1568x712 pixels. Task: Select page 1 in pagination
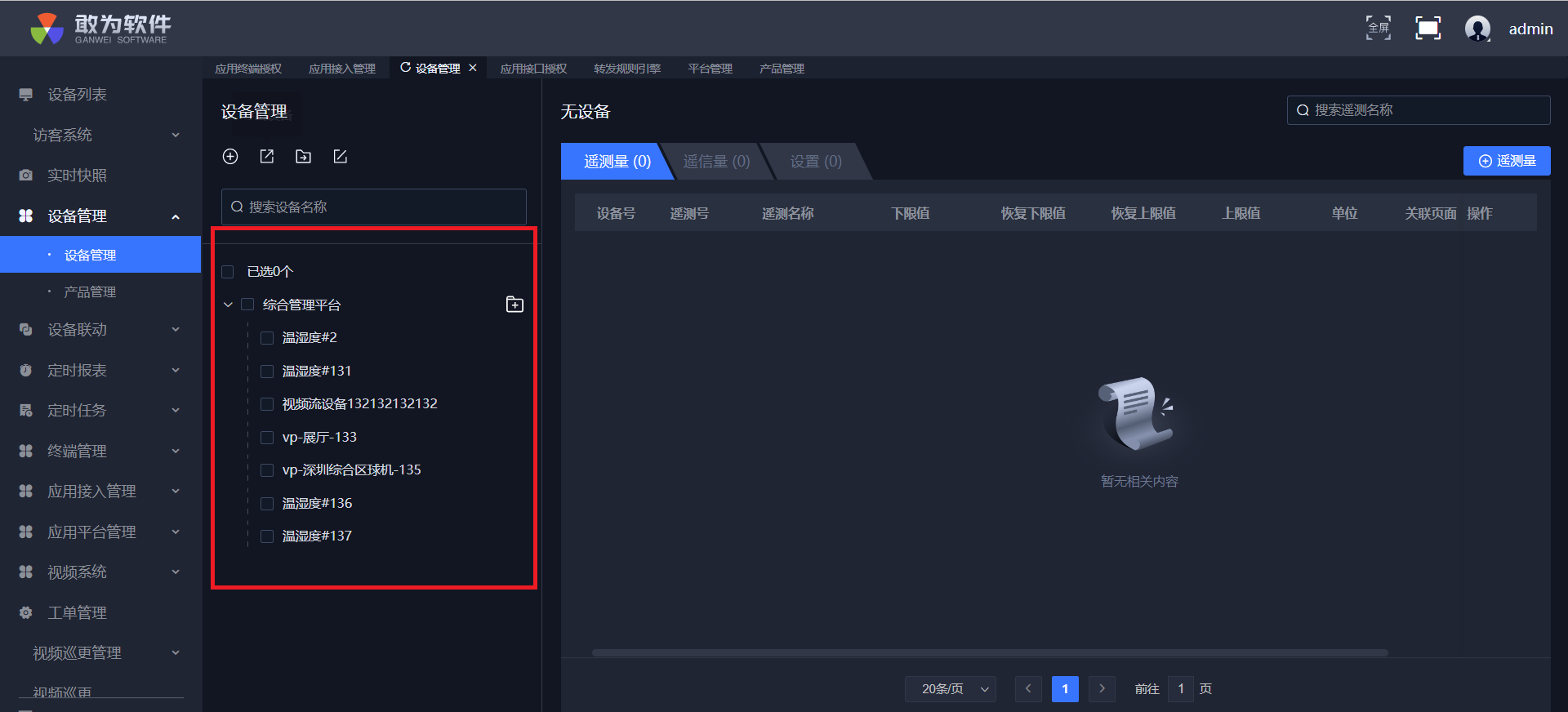click(x=1065, y=689)
